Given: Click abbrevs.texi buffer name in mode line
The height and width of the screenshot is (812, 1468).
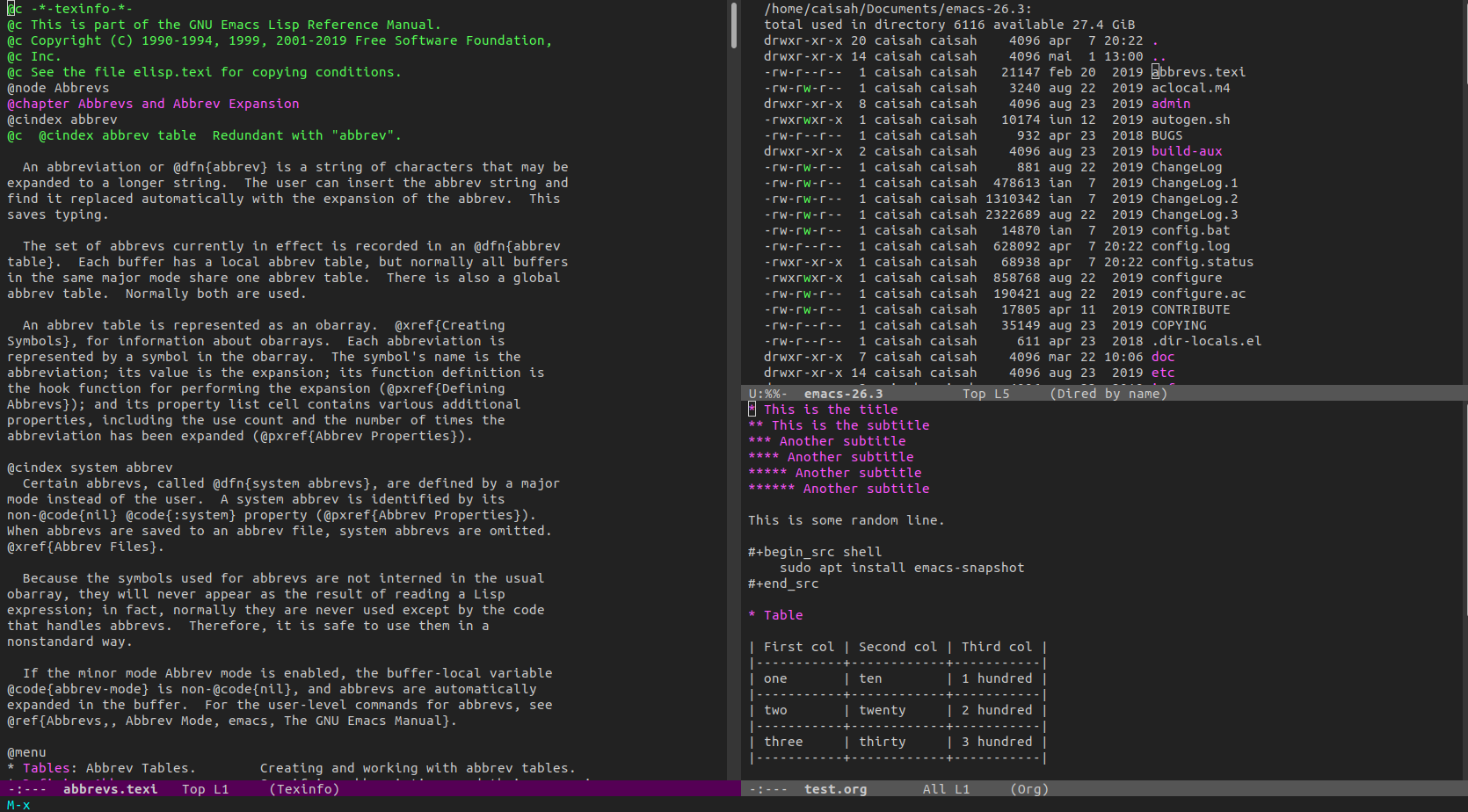Looking at the screenshot, I should [110, 789].
